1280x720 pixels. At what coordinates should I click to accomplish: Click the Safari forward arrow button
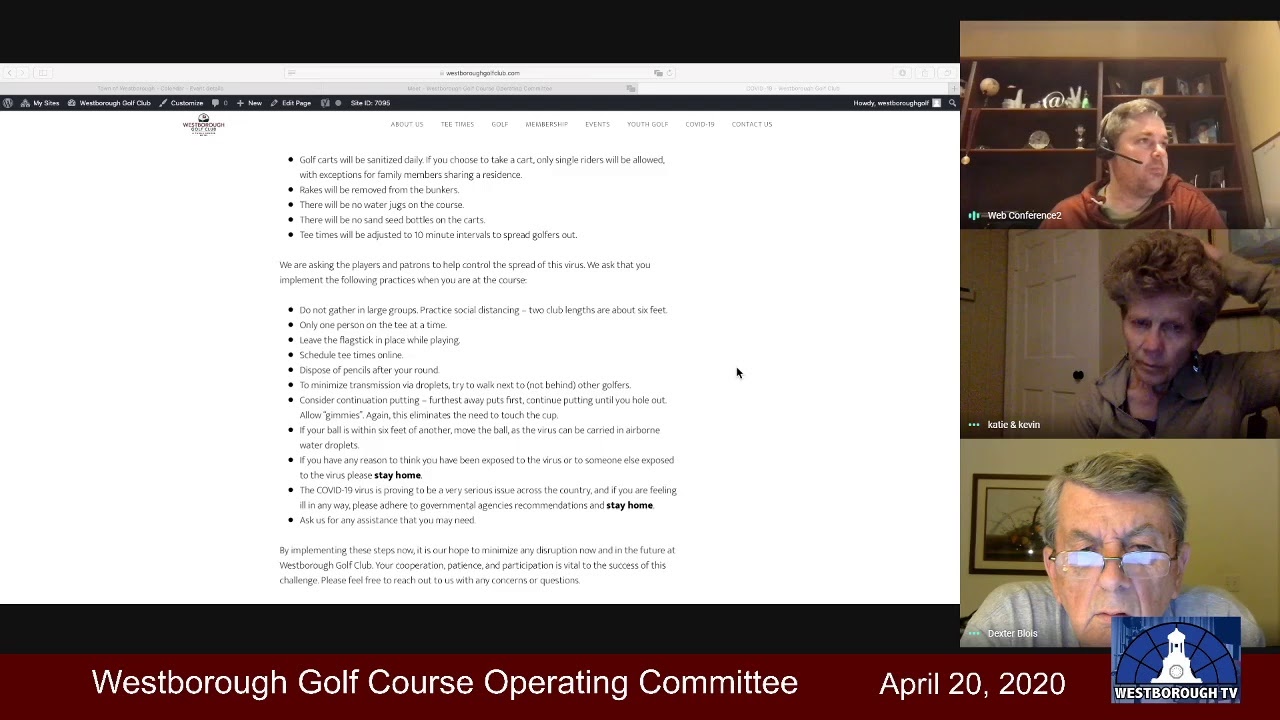coord(22,73)
